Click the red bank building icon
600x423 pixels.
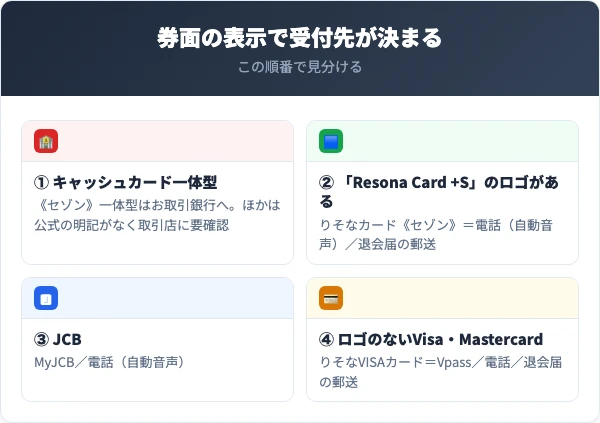[x=46, y=141]
